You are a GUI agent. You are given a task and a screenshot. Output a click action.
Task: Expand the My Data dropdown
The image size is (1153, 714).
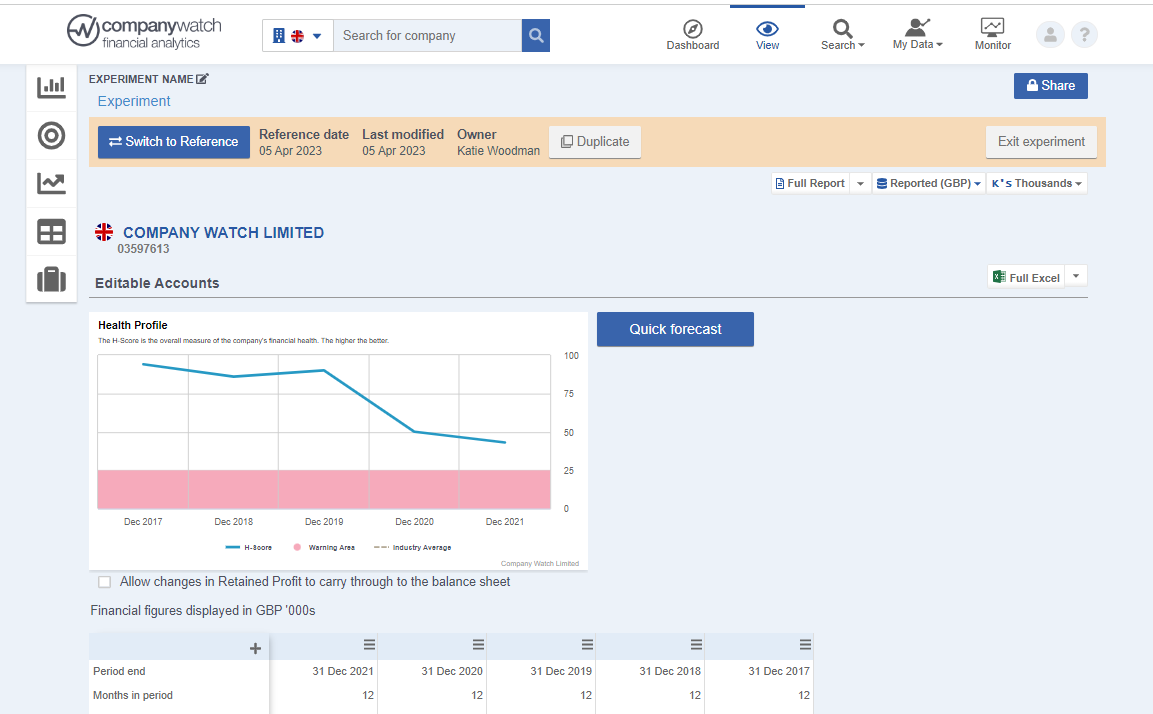coord(917,35)
